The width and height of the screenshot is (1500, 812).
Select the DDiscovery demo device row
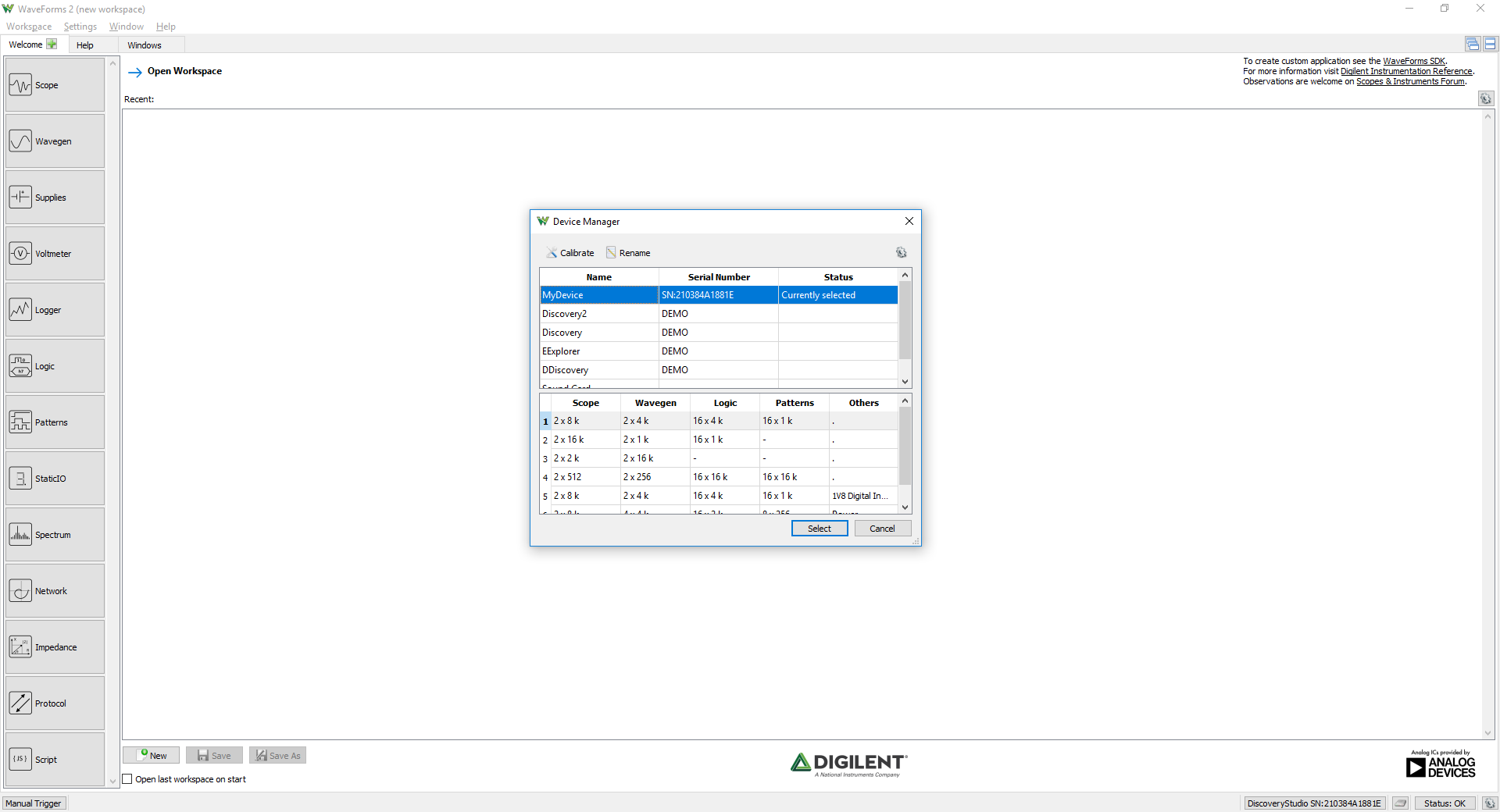click(719, 370)
